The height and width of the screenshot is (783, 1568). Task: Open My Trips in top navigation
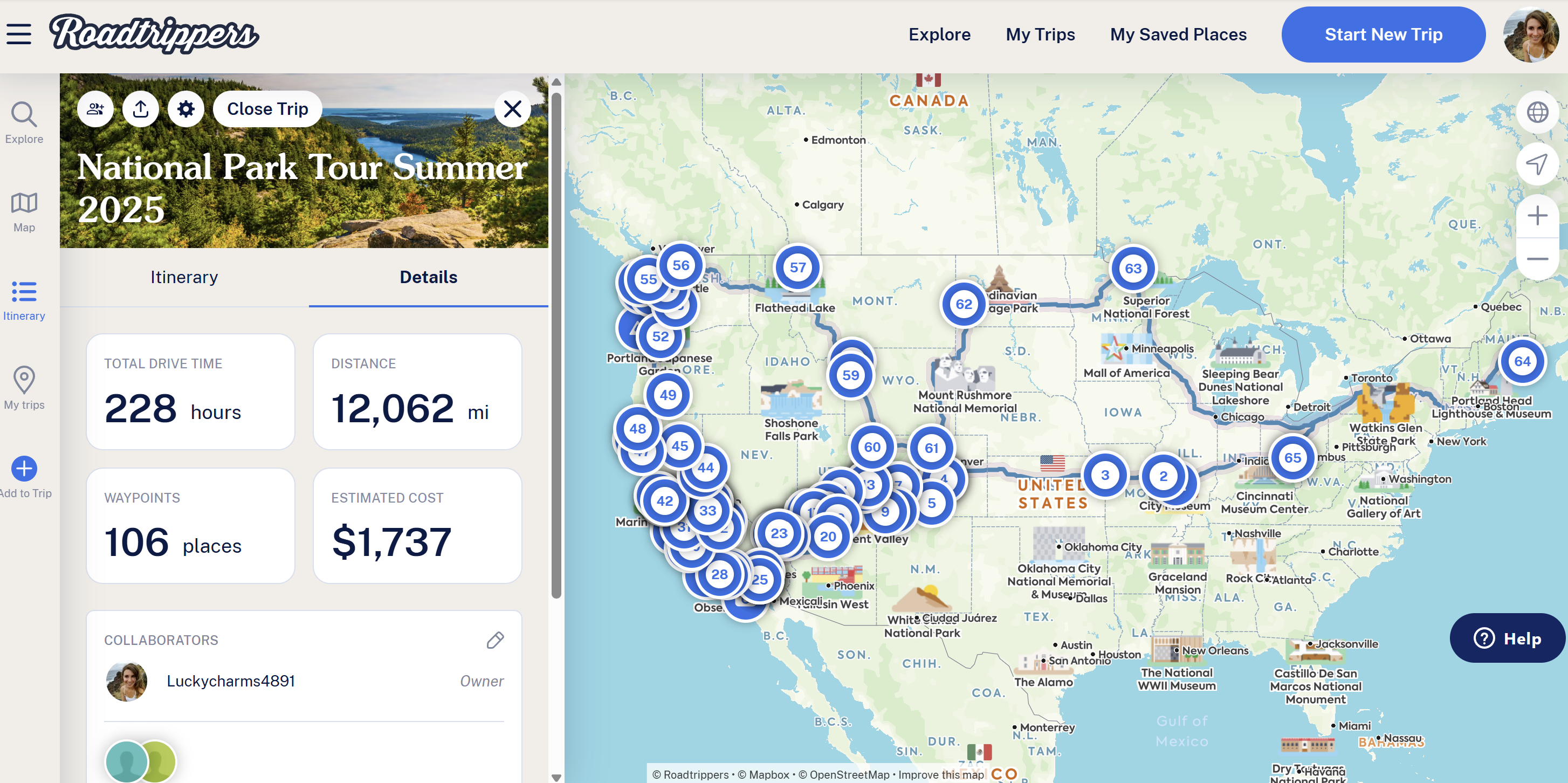[x=1040, y=34]
